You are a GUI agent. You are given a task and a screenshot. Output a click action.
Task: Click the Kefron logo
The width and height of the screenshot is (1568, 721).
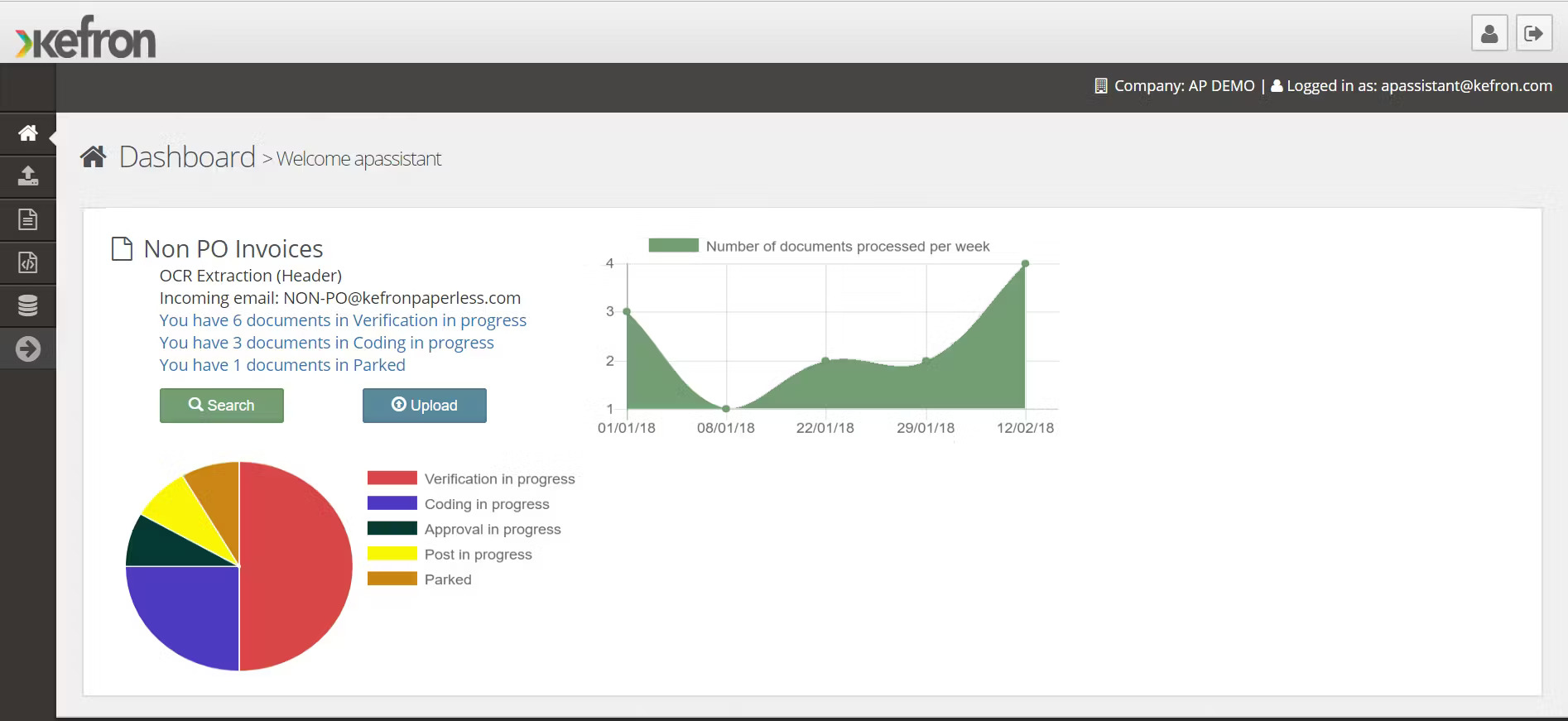(x=85, y=38)
